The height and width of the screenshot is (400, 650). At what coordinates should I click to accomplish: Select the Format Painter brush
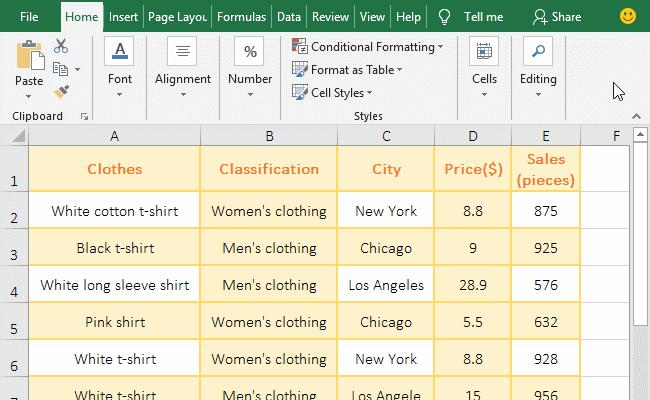[x=61, y=92]
